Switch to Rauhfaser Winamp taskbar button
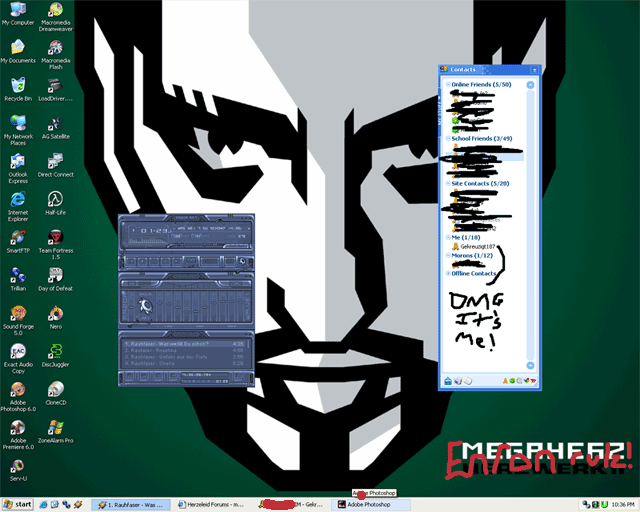 click(131, 505)
